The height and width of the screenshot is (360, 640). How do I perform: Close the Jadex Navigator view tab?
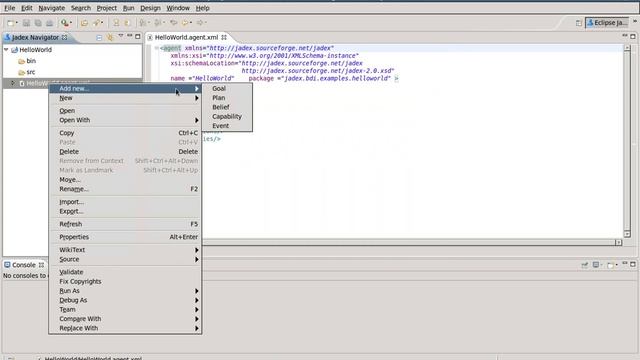pyautogui.click(x=64, y=37)
